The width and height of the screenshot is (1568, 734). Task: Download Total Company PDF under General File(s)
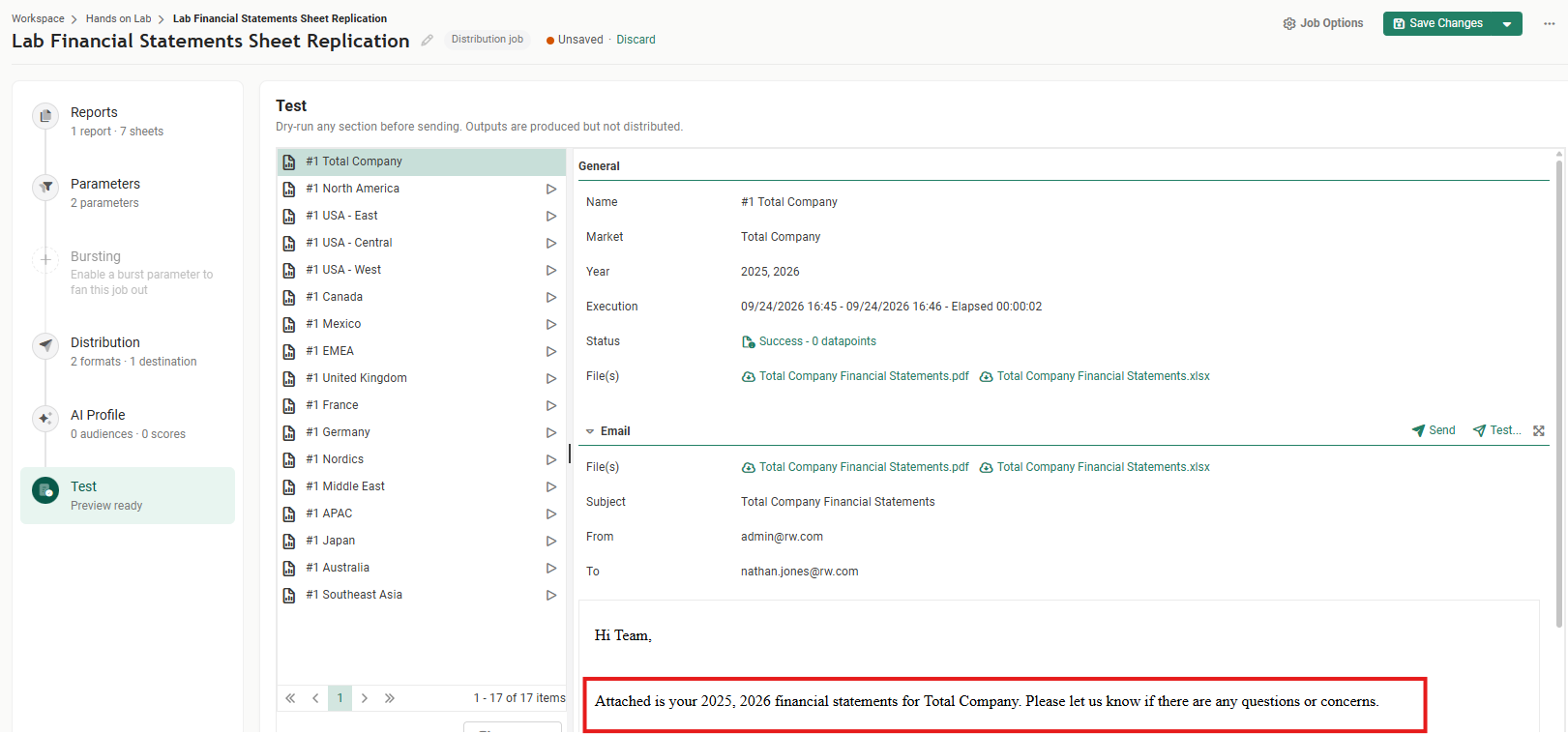[x=855, y=376]
